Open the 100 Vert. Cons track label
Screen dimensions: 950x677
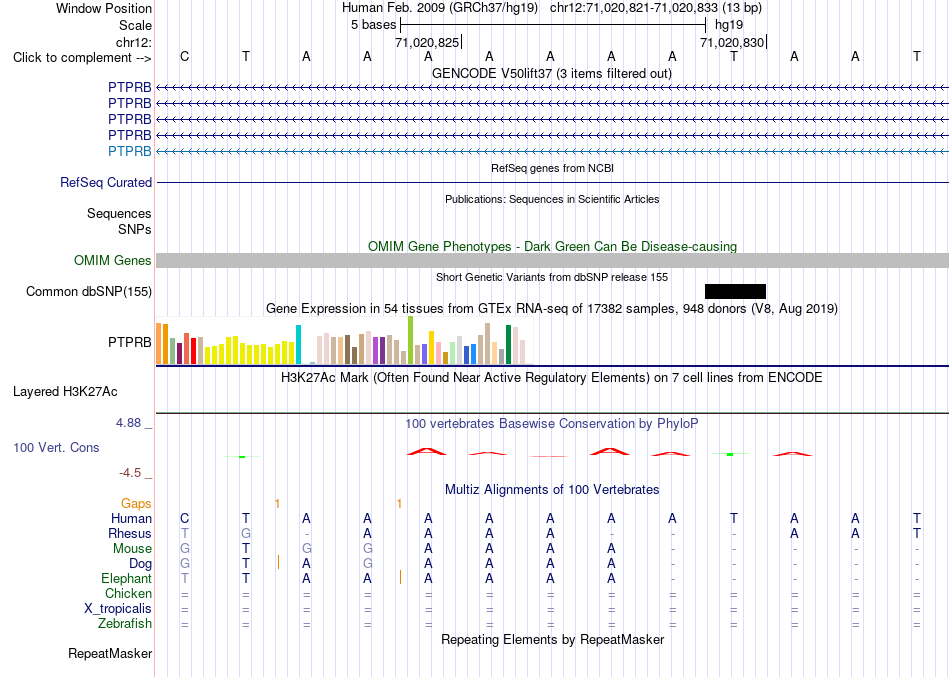tap(56, 447)
